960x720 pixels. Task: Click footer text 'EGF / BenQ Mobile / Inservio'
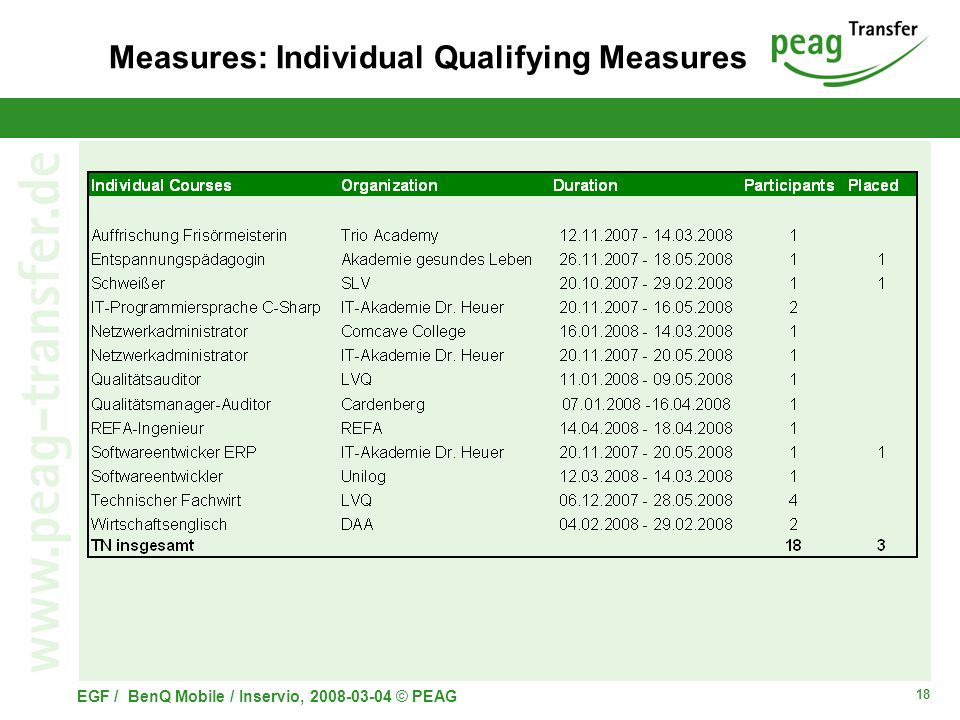coord(190,697)
